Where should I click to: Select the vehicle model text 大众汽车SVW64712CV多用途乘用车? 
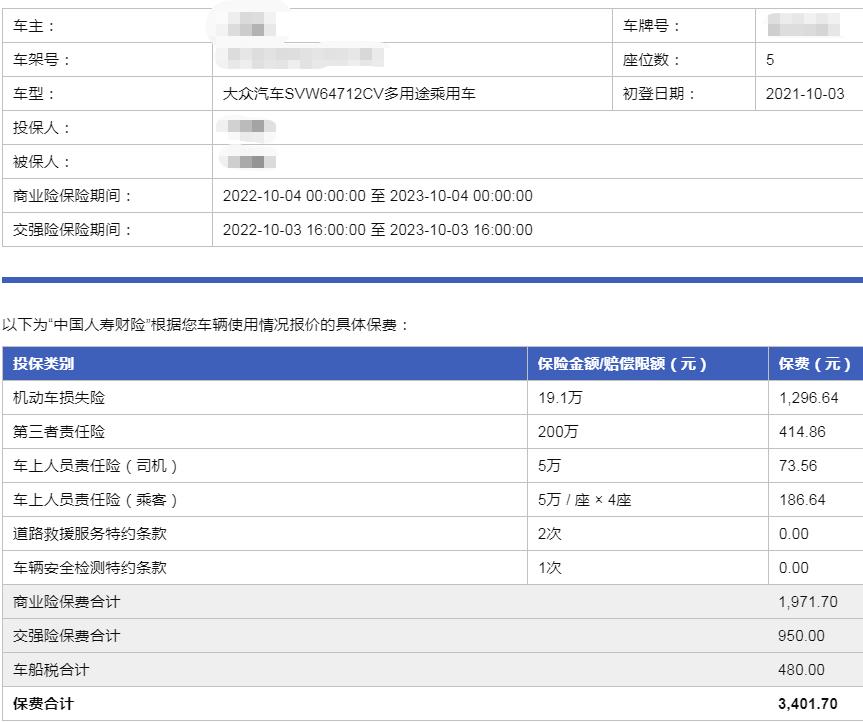(349, 94)
